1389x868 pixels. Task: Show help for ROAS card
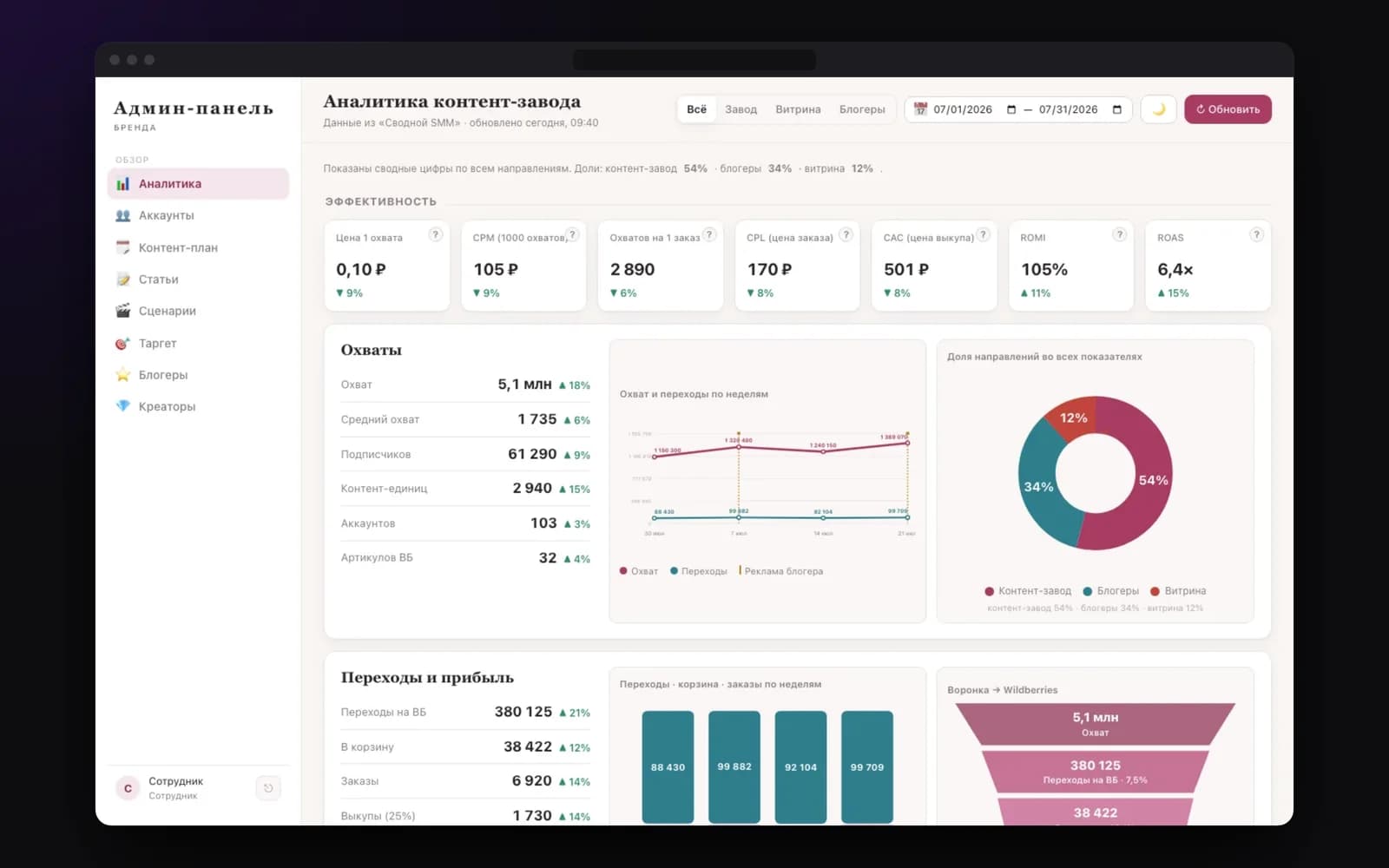(x=1256, y=234)
